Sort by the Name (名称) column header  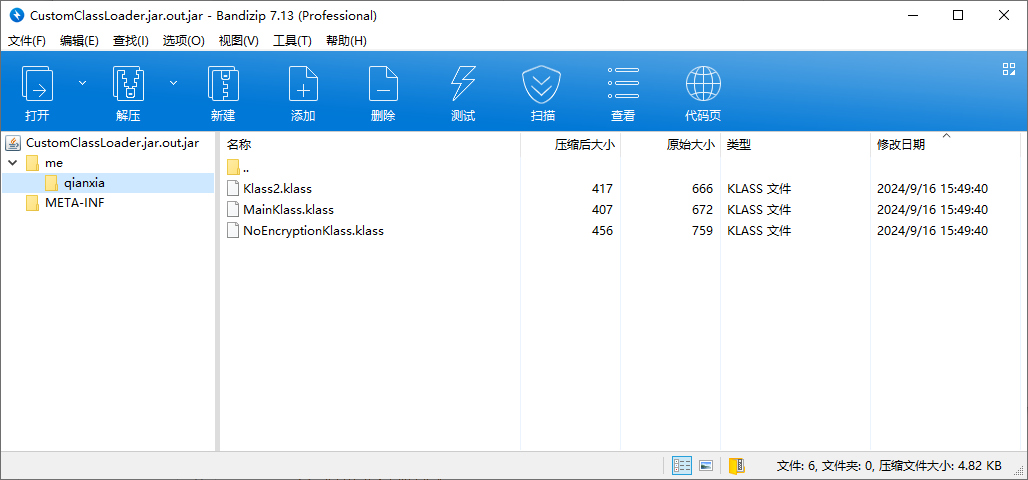pos(240,145)
